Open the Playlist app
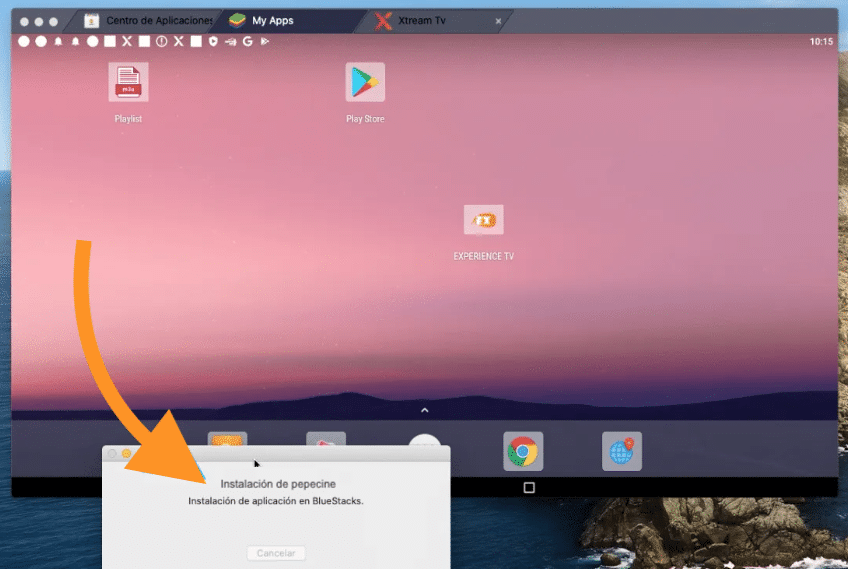 [x=128, y=83]
